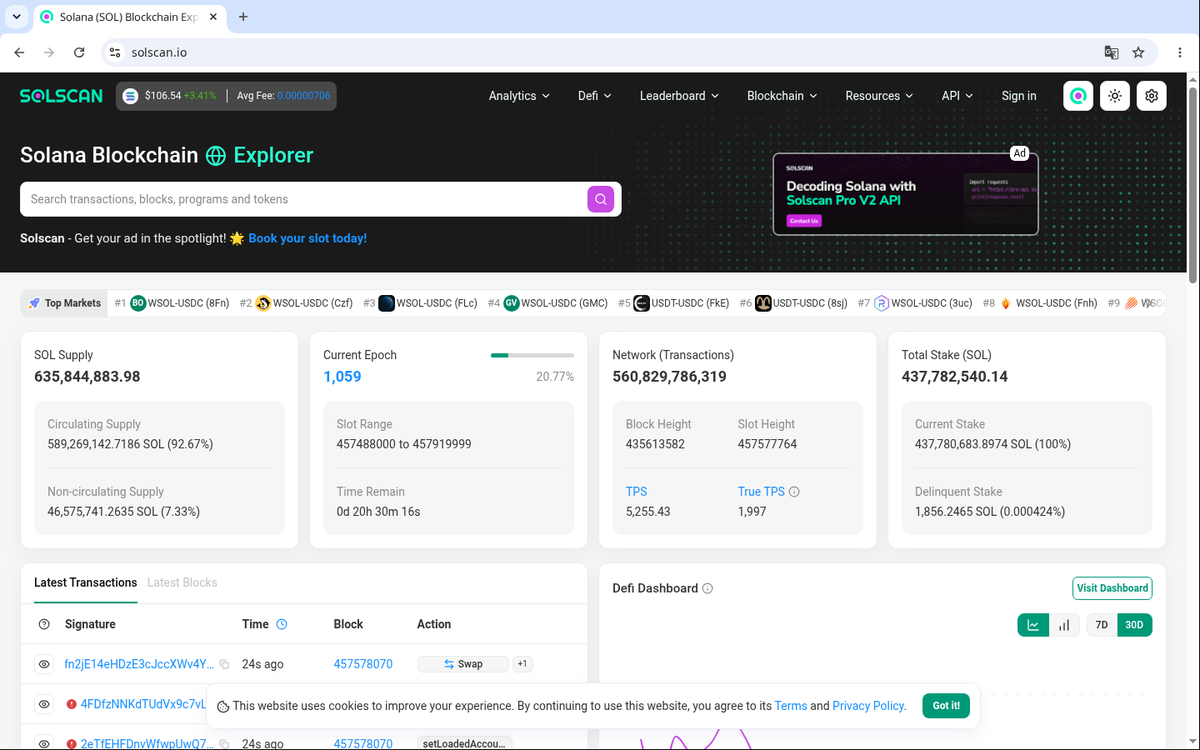Click the clock icon next to Time column
This screenshot has height=750, width=1200.
282,624
